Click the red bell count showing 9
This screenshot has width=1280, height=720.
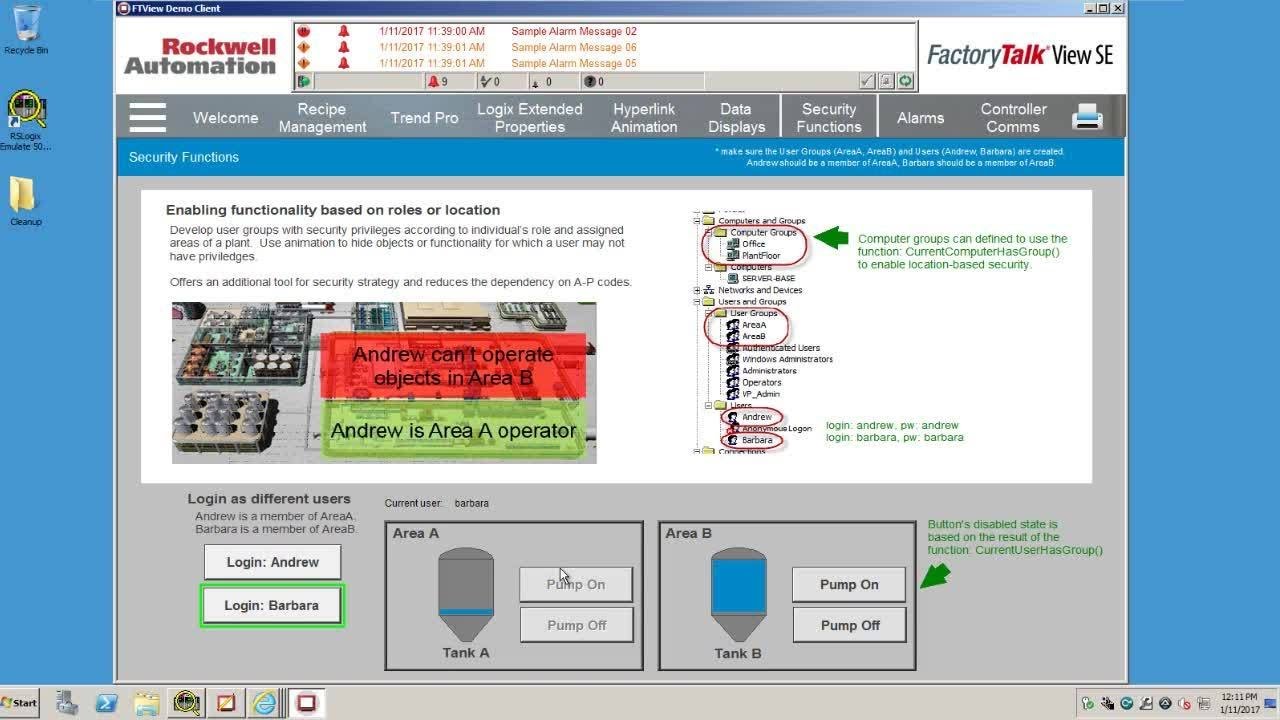pyautogui.click(x=438, y=82)
